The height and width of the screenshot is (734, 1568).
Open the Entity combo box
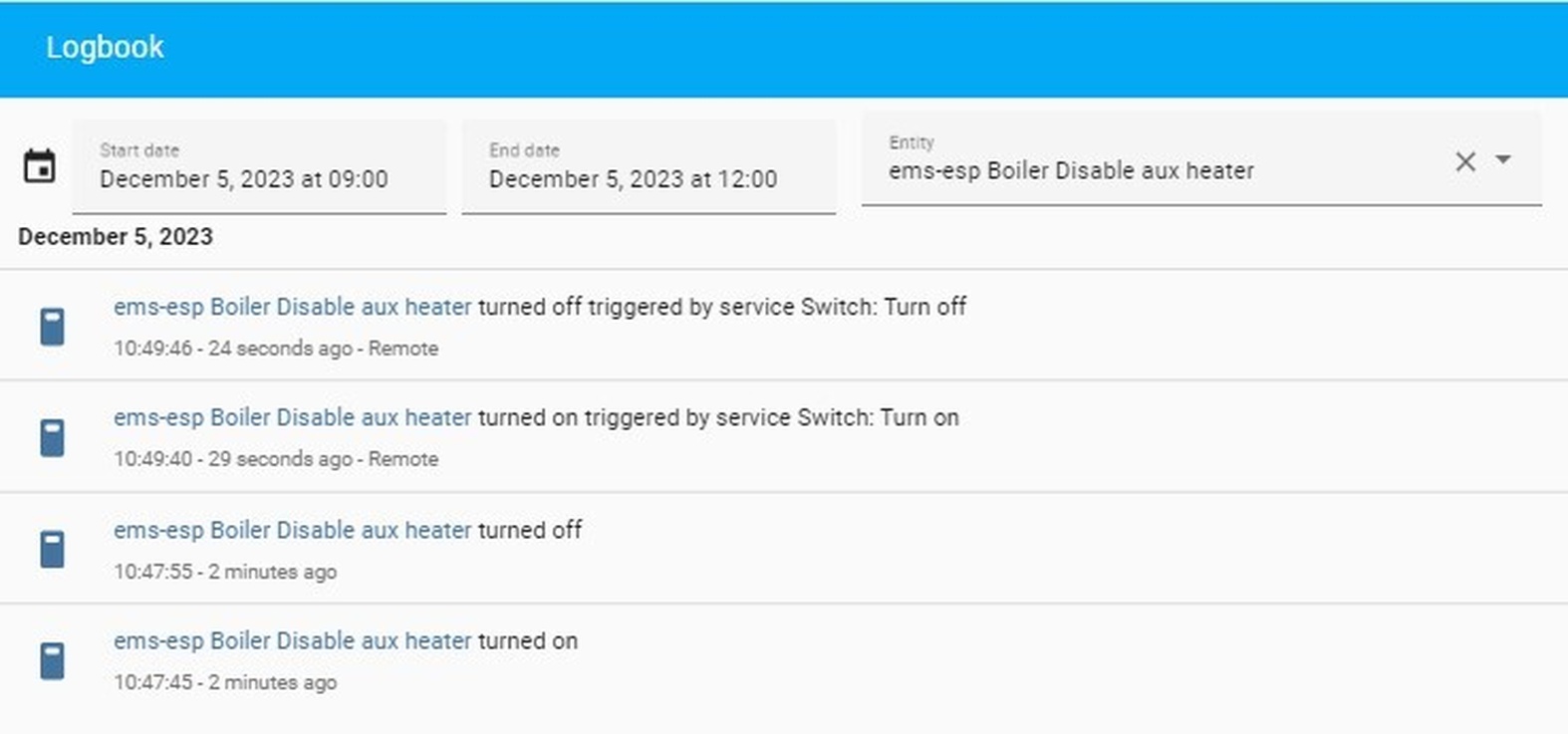pos(1201,158)
